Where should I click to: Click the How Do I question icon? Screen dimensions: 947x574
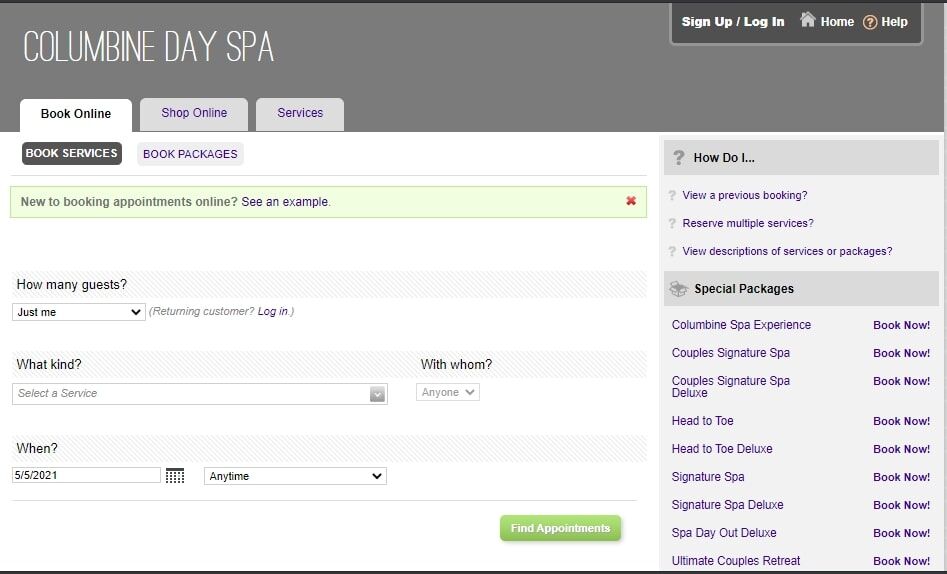click(x=679, y=158)
